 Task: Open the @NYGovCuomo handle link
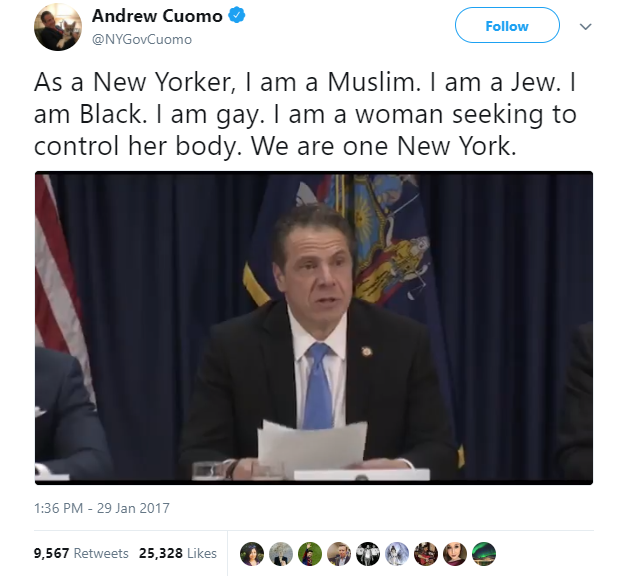click(x=142, y=39)
